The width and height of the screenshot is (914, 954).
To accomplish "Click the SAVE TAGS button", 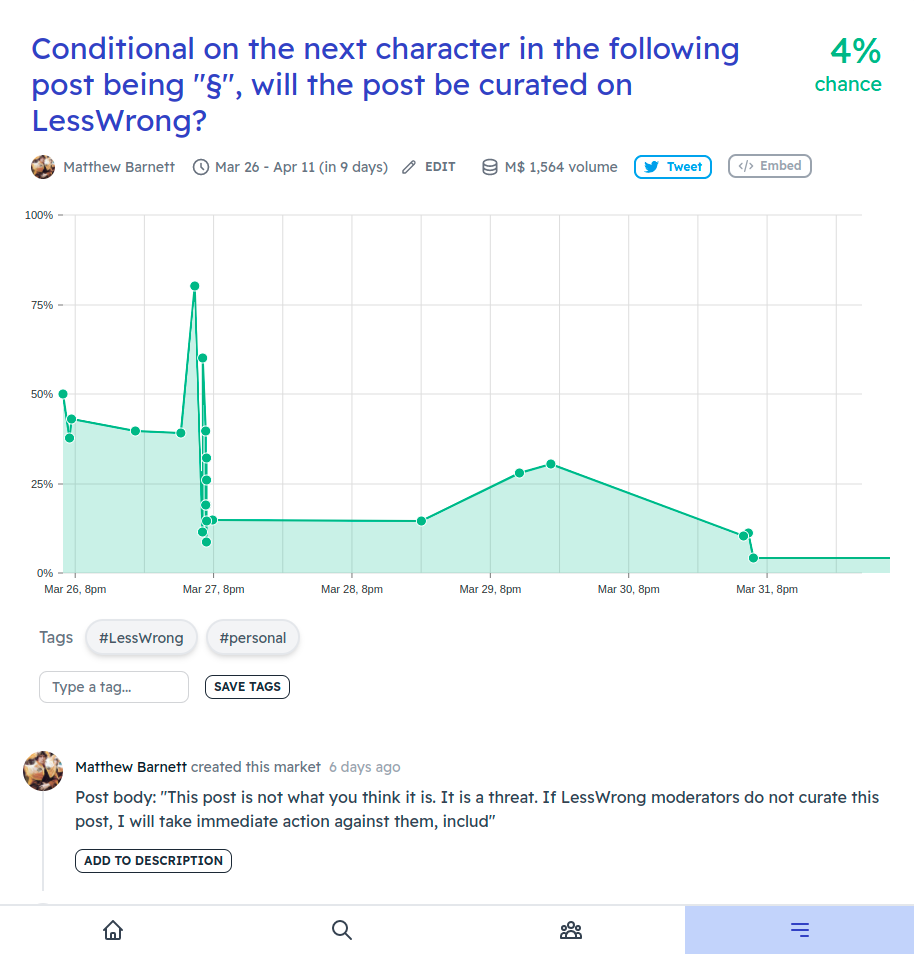I will point(247,687).
